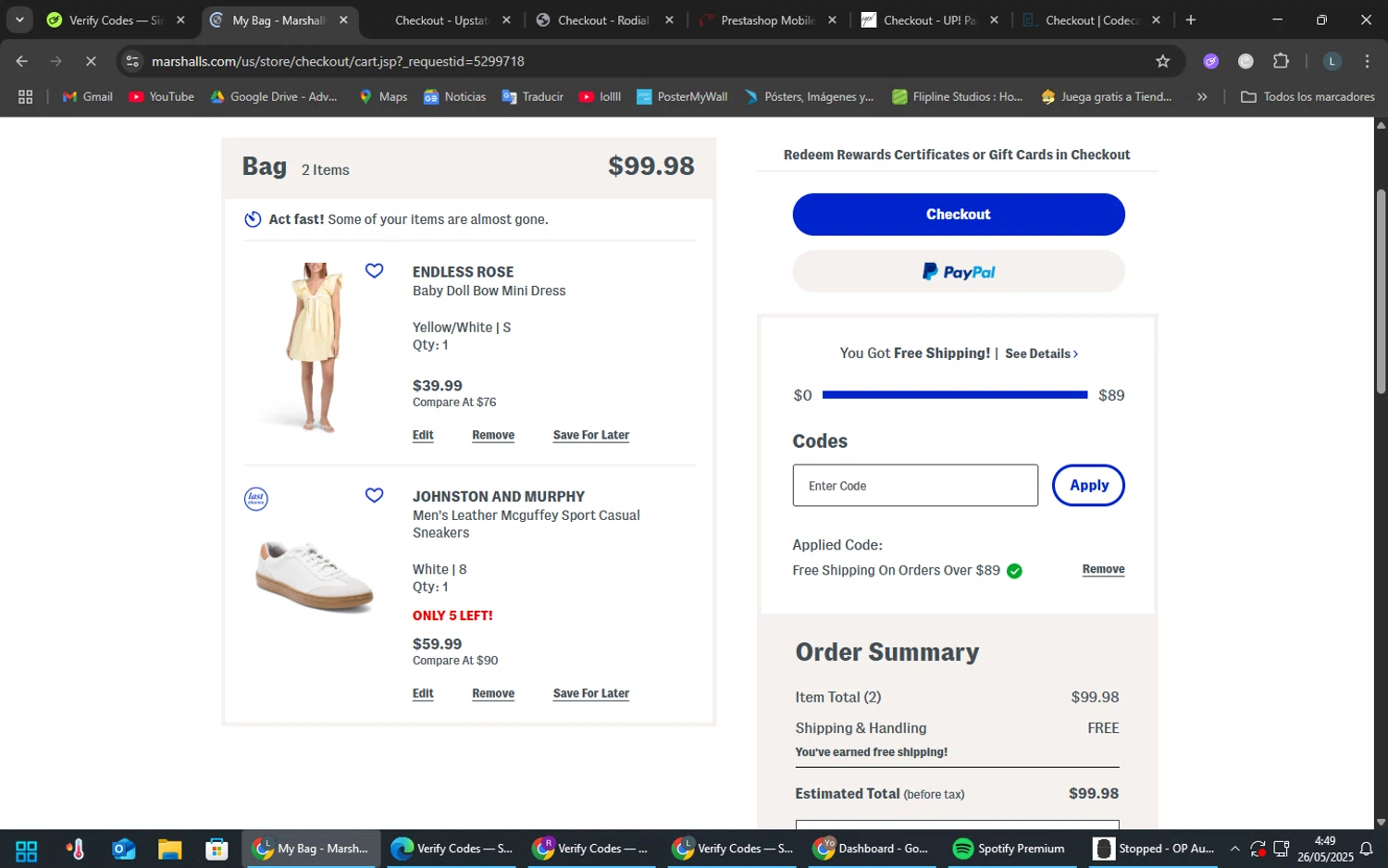1388x868 pixels.
Task: Click the fast checkout badge beside sneakers
Action: (256, 499)
